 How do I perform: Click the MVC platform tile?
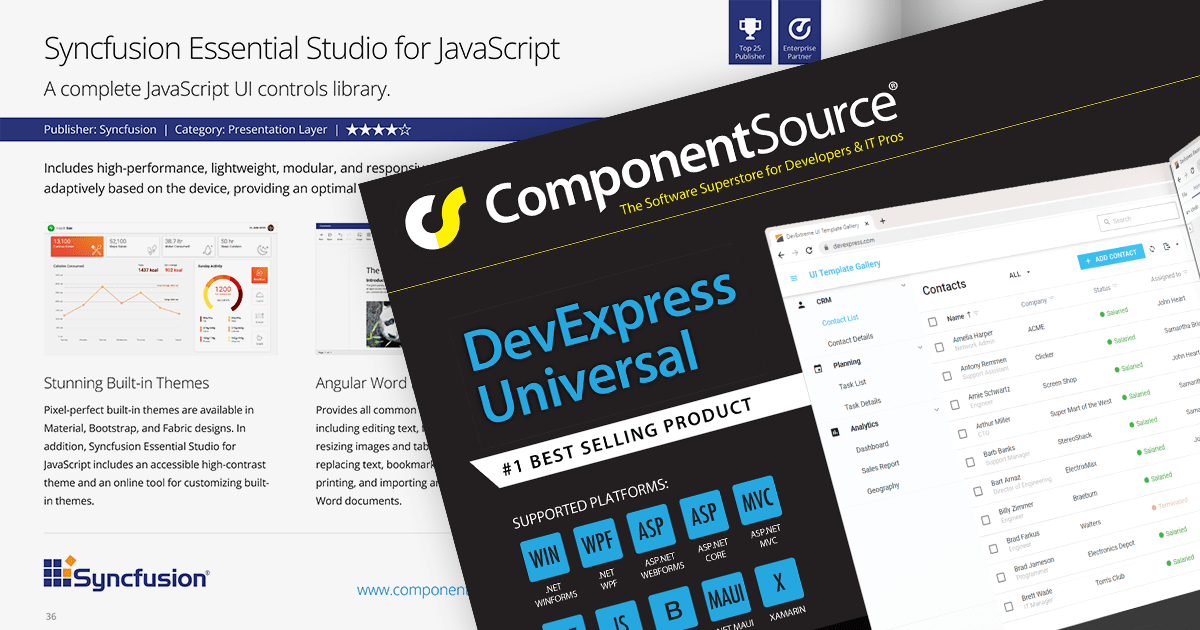click(x=755, y=498)
